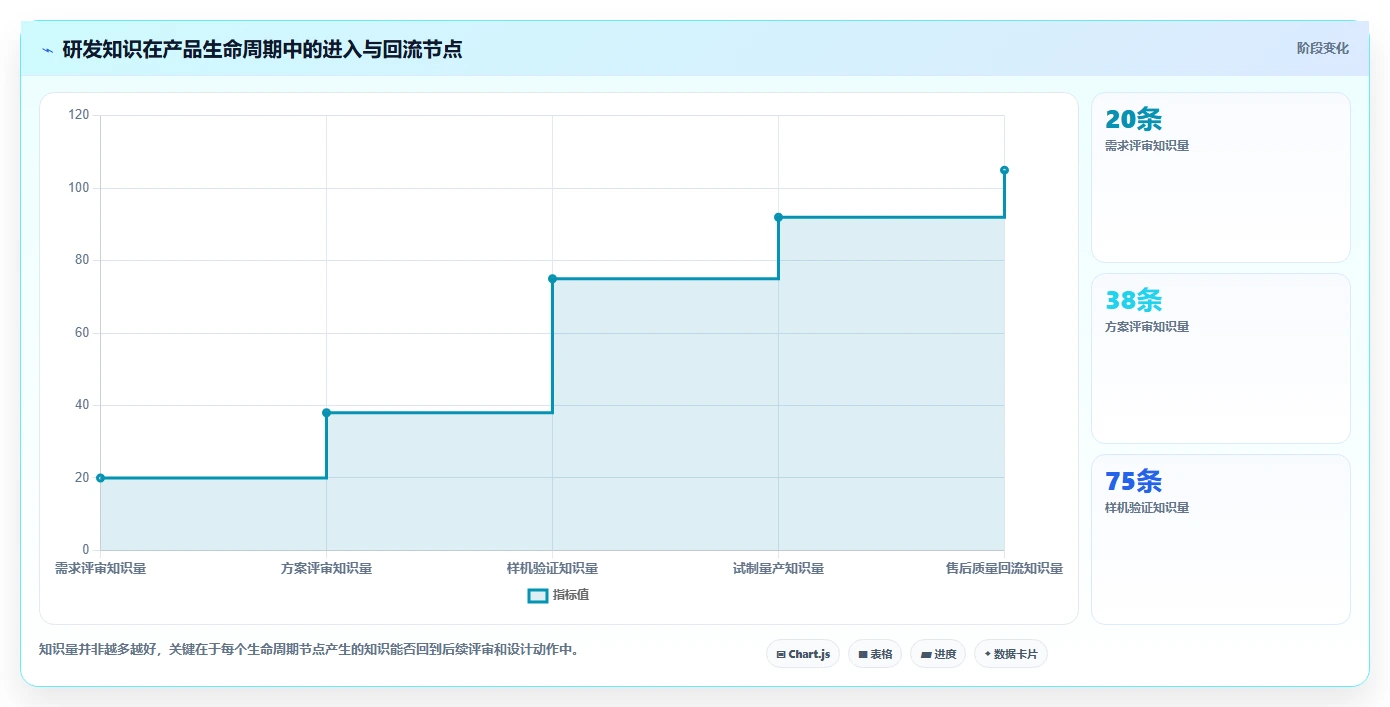This screenshot has width=1390, height=707.
Task: Click the 75条 data card
Action: (x=1221, y=539)
